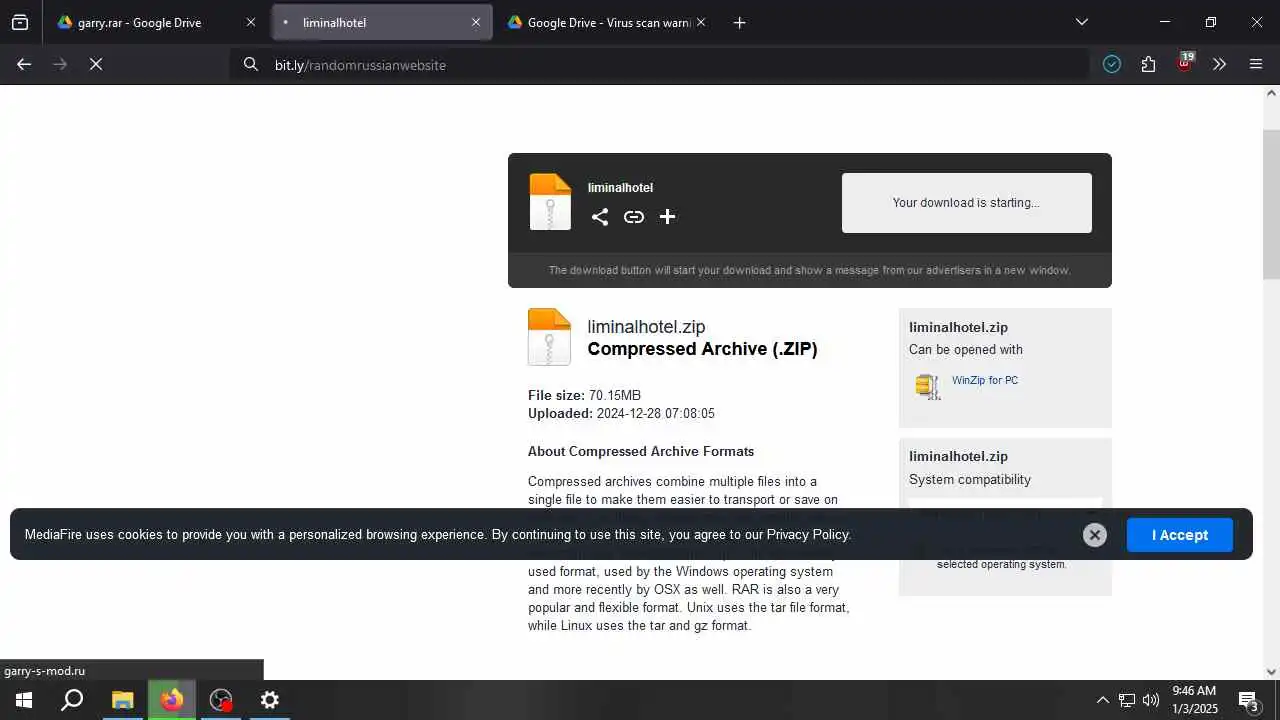Open File Explorer from taskbar
This screenshot has width=1280, height=720.
click(122, 700)
